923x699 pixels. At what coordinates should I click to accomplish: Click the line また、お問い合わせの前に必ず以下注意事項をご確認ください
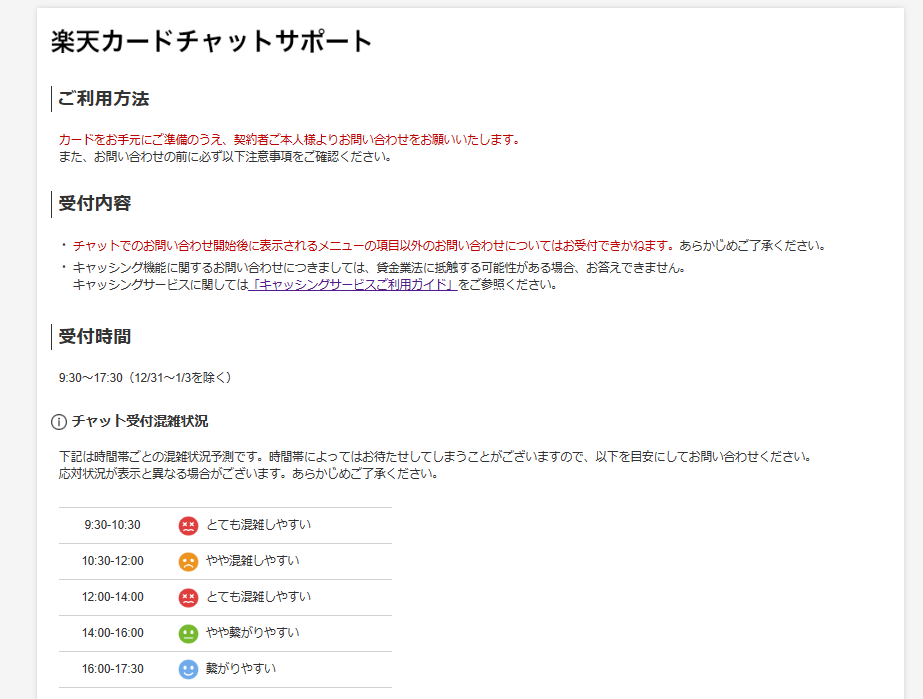click(225, 157)
